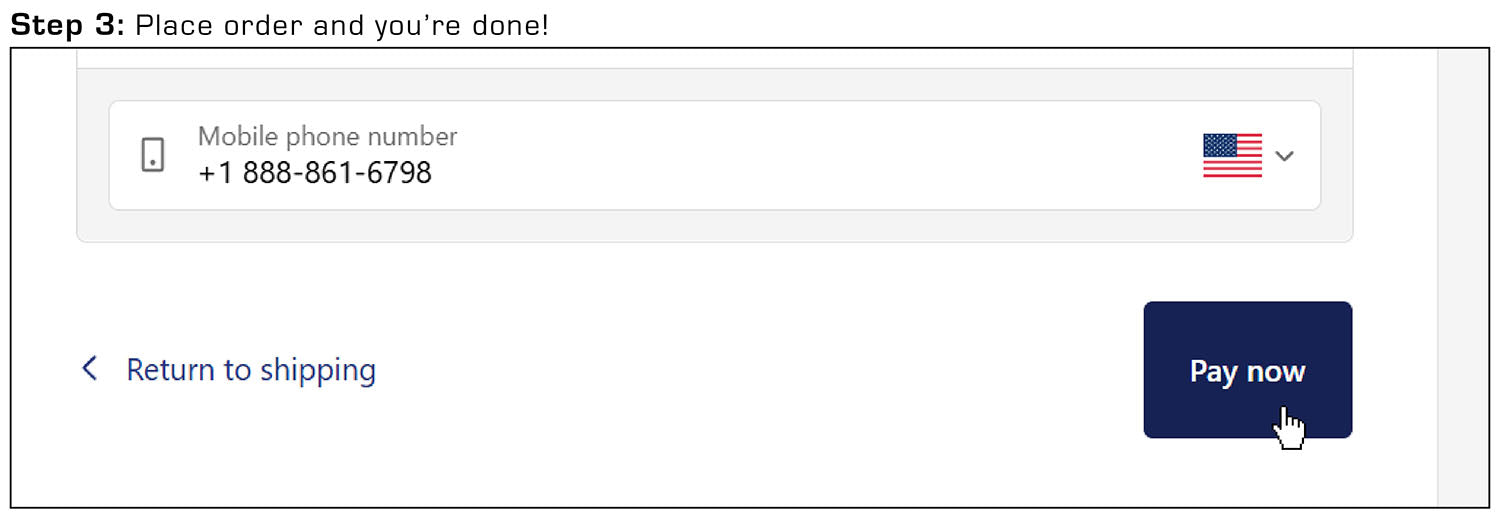The height and width of the screenshot is (516, 1500).
Task: Click the mobile phone device icon
Action: click(x=152, y=155)
